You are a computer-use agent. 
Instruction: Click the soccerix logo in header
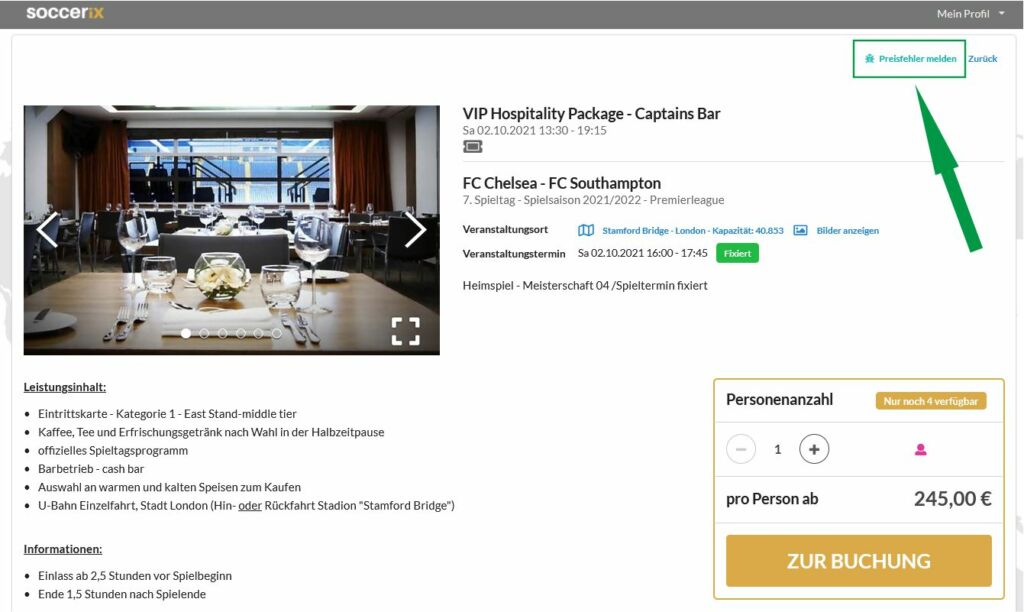pyautogui.click(x=65, y=12)
